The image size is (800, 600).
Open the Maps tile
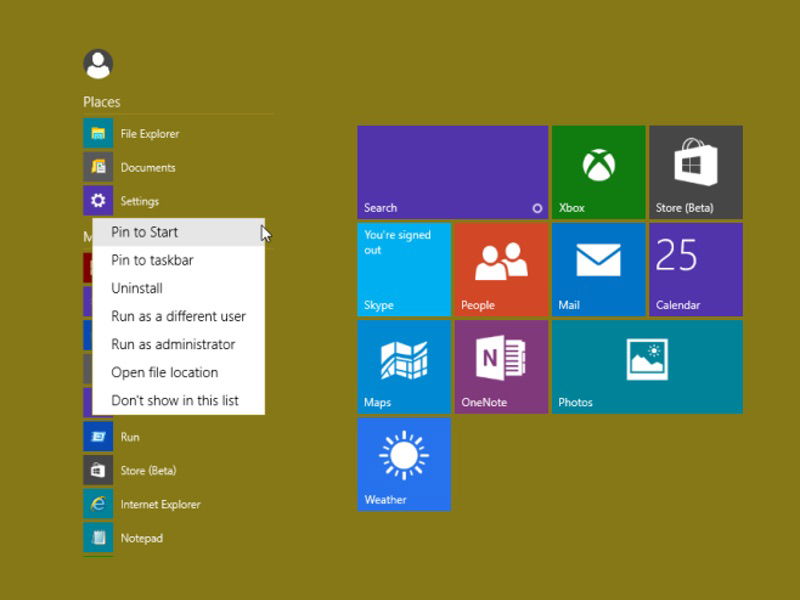[x=404, y=367]
